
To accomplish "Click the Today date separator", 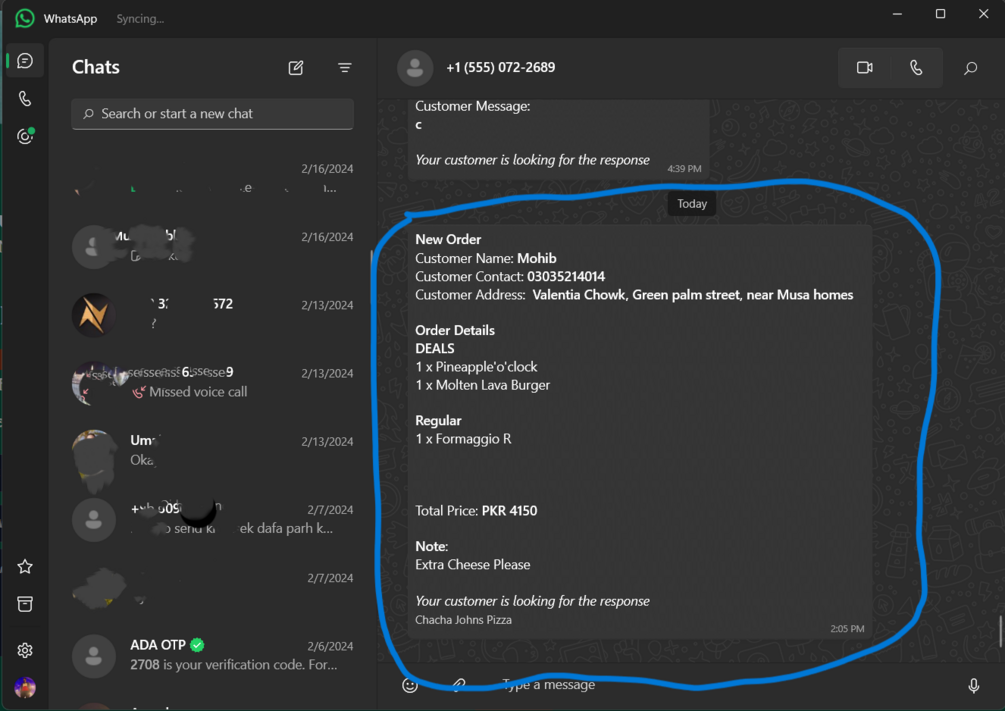I will pos(692,204).
